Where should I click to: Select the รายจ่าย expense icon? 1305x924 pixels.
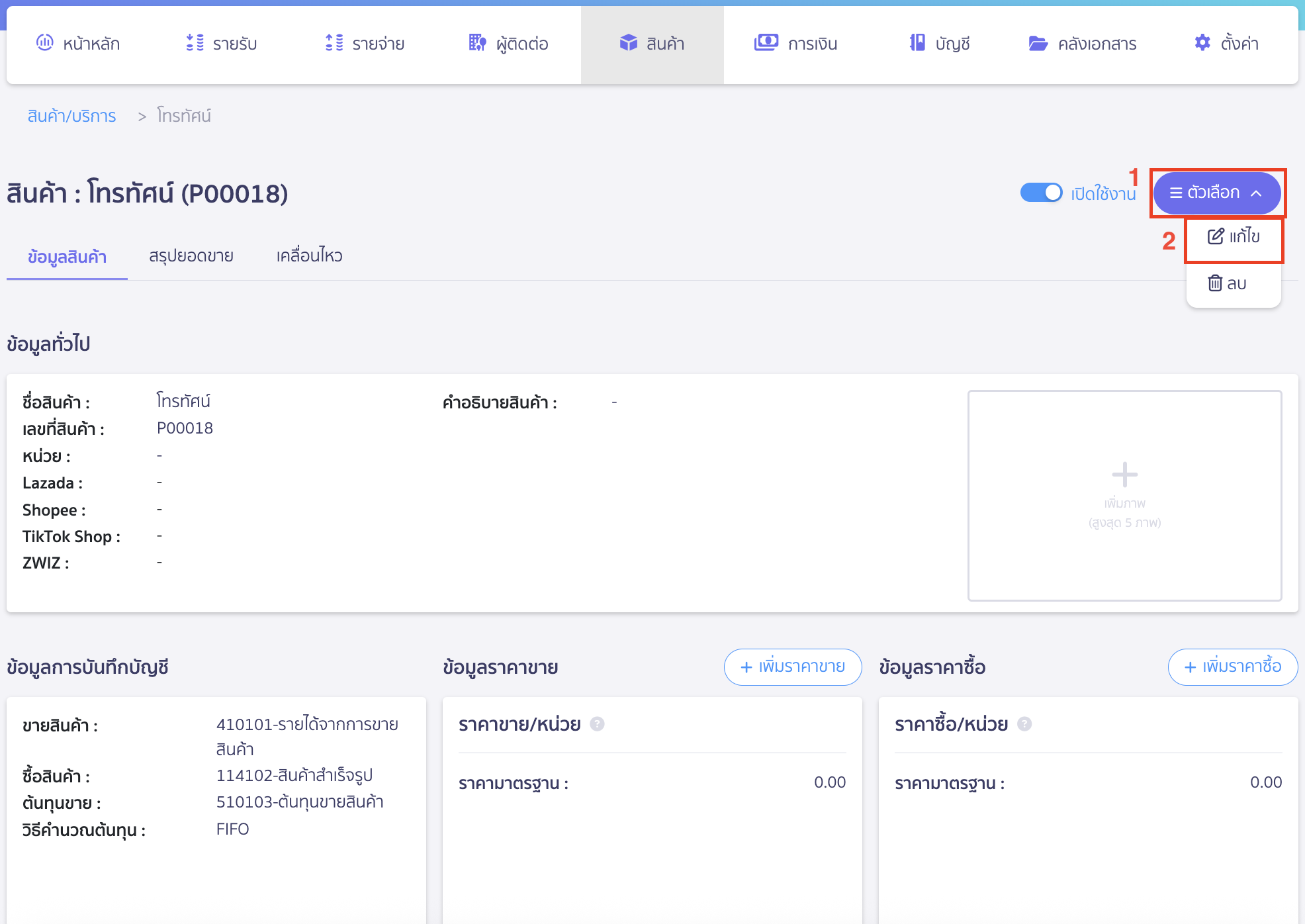click(x=334, y=42)
